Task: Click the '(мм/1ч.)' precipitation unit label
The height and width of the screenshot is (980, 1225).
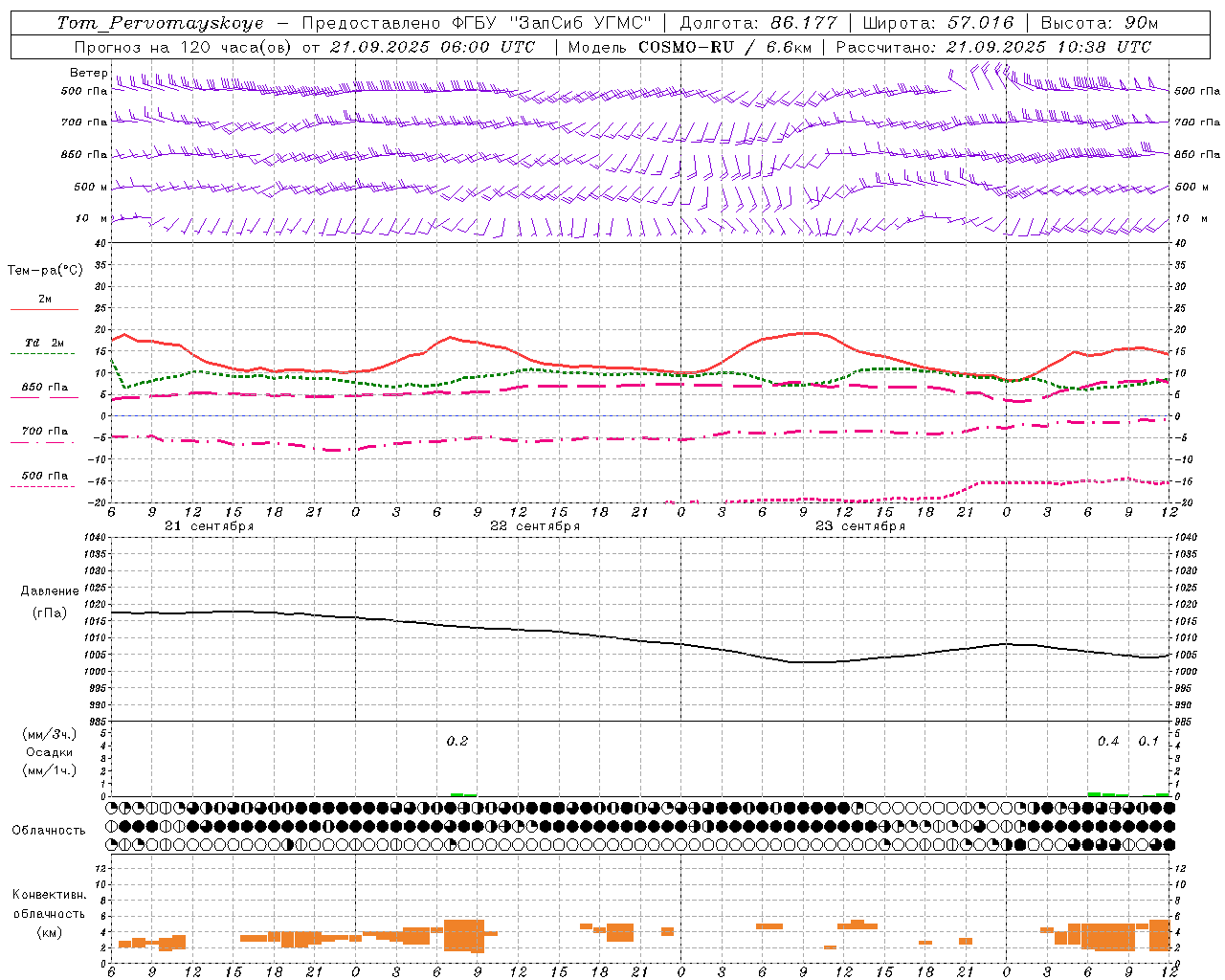Action: tap(50, 770)
